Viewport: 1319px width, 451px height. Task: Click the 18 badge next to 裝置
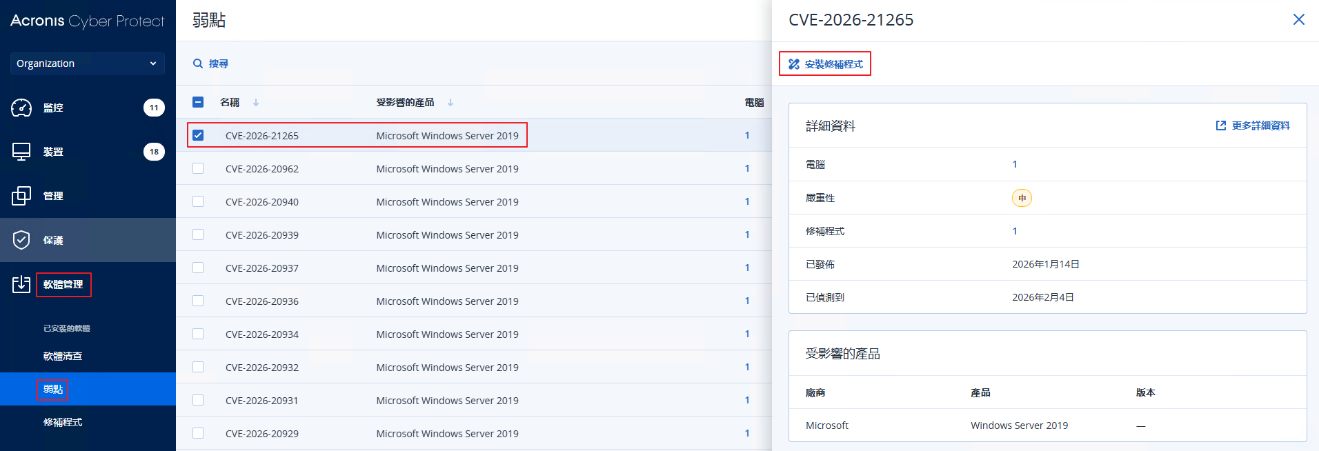click(x=154, y=152)
